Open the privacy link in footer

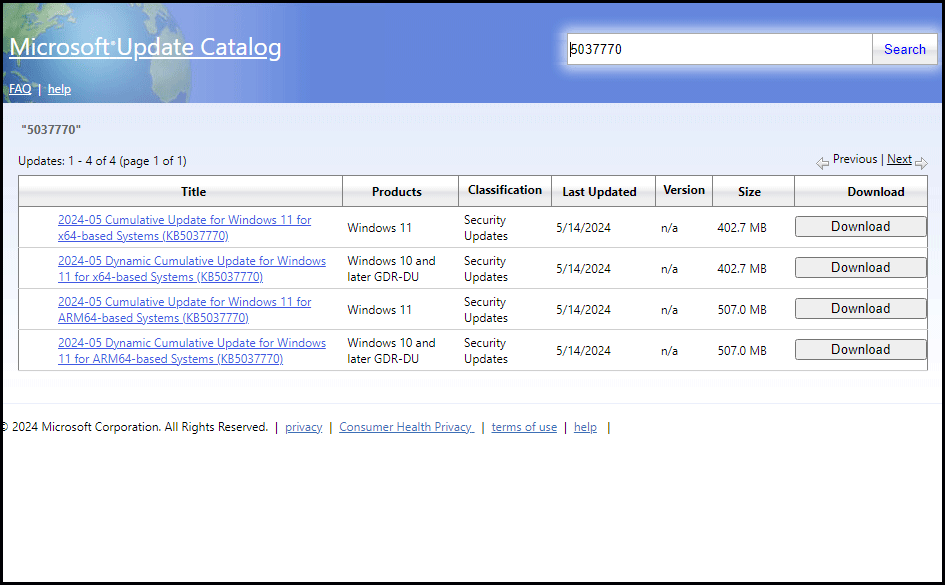(x=304, y=427)
